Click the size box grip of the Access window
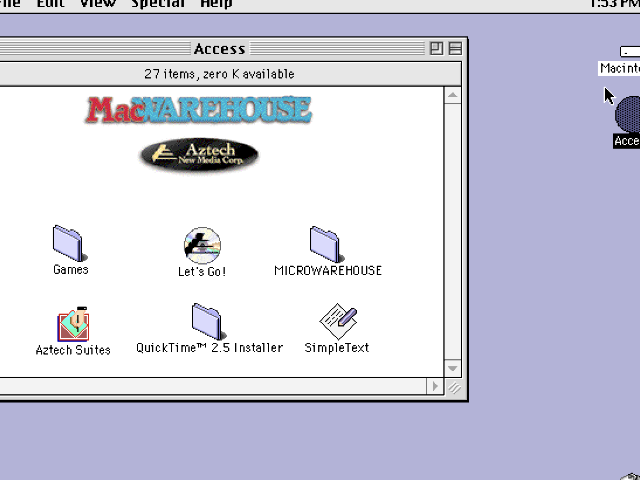 [x=453, y=387]
